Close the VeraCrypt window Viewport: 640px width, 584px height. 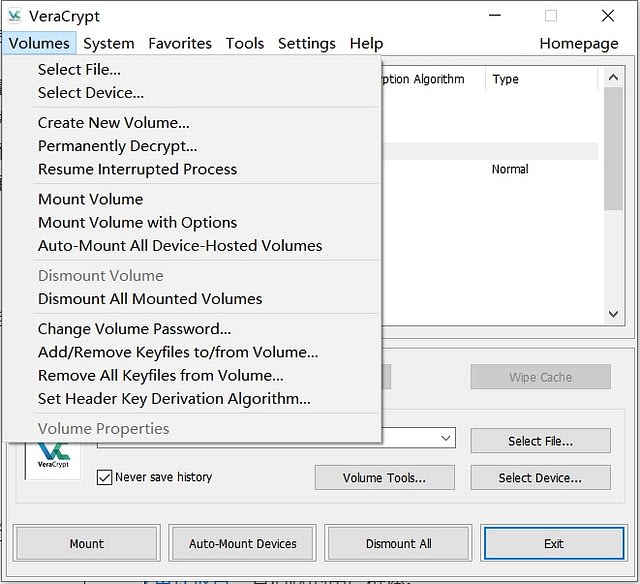click(608, 16)
